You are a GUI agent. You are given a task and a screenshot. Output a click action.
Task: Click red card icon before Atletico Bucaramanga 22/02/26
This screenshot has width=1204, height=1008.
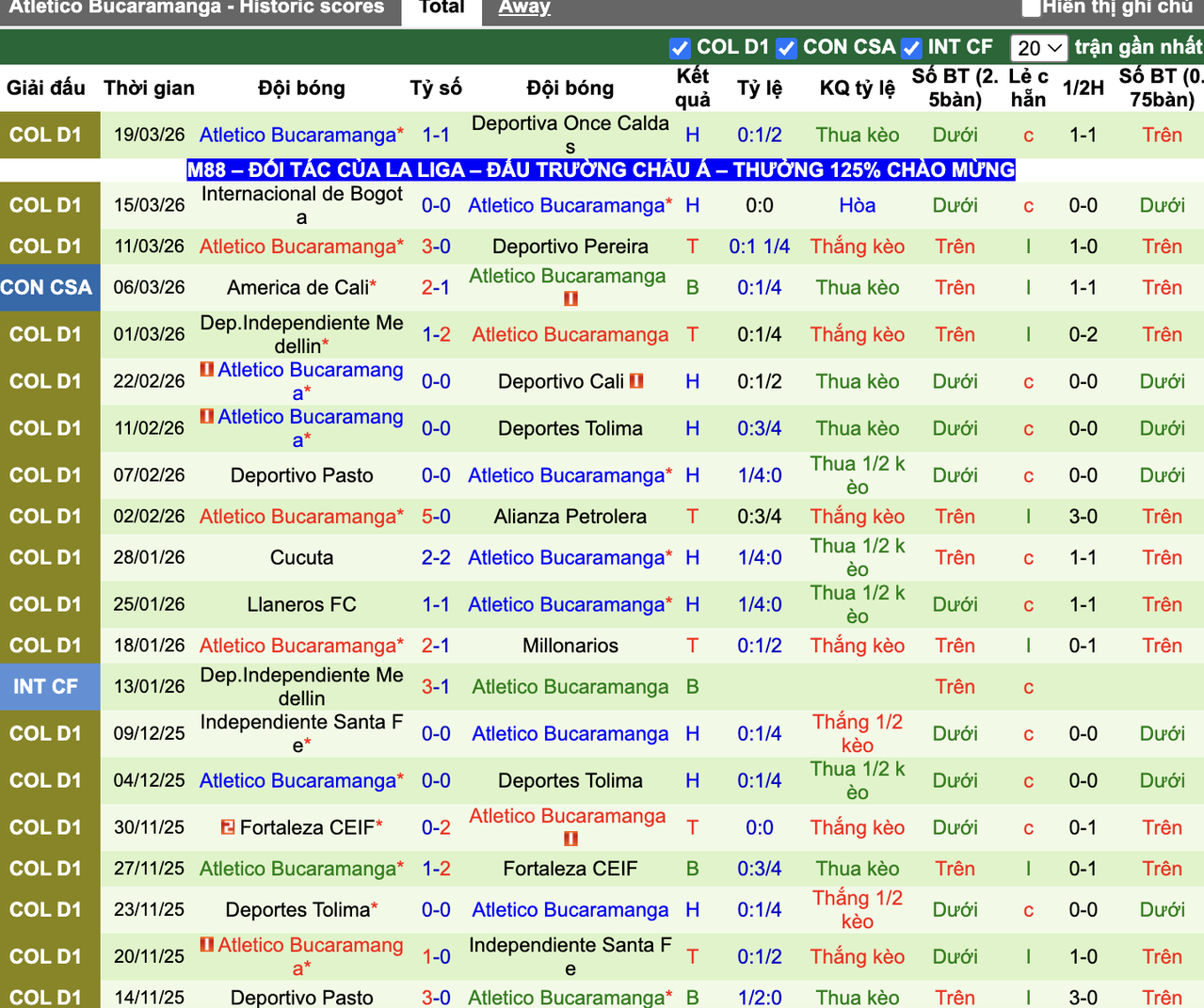(207, 369)
